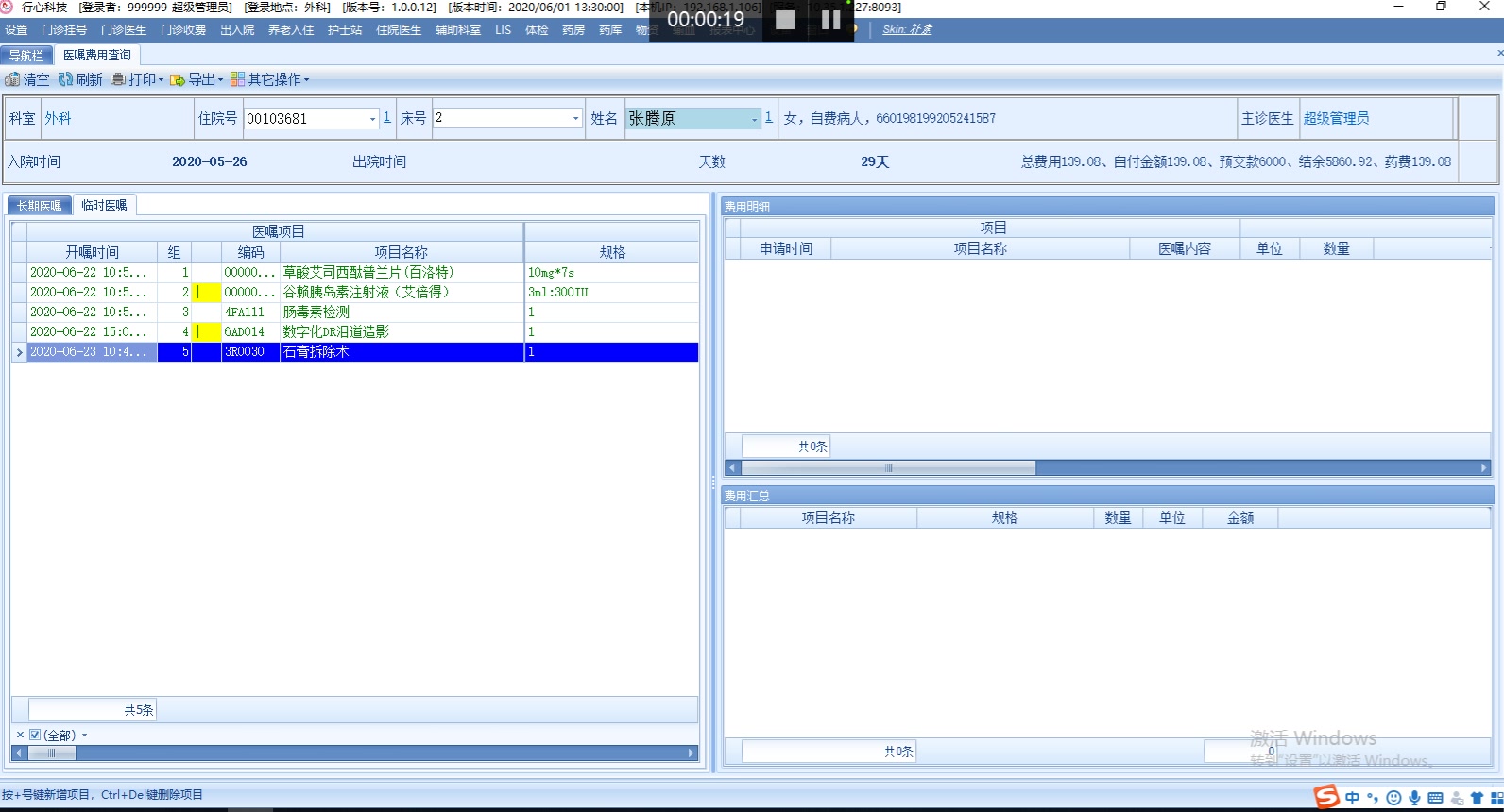Viewport: 1504px width, 812px height.
Task: Open the 打印 dropdown arrow
Action: coord(161,80)
